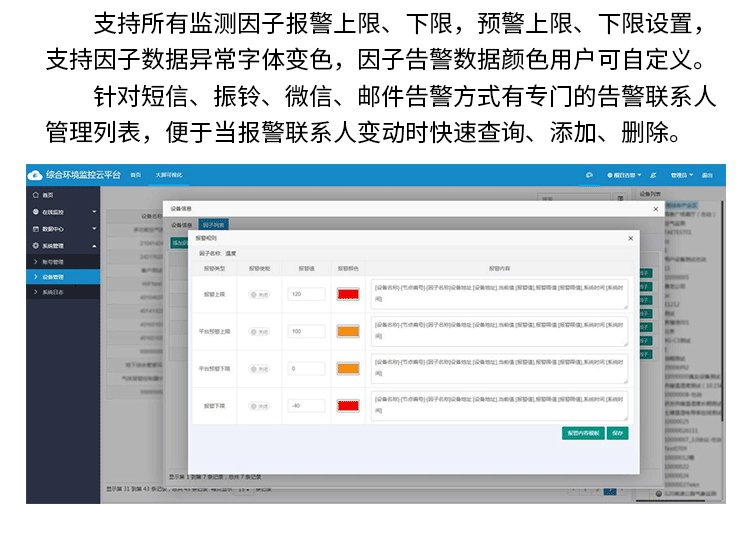The height and width of the screenshot is (538, 750).
Task: Click the 报警内容模板 button
Action: coord(582,434)
